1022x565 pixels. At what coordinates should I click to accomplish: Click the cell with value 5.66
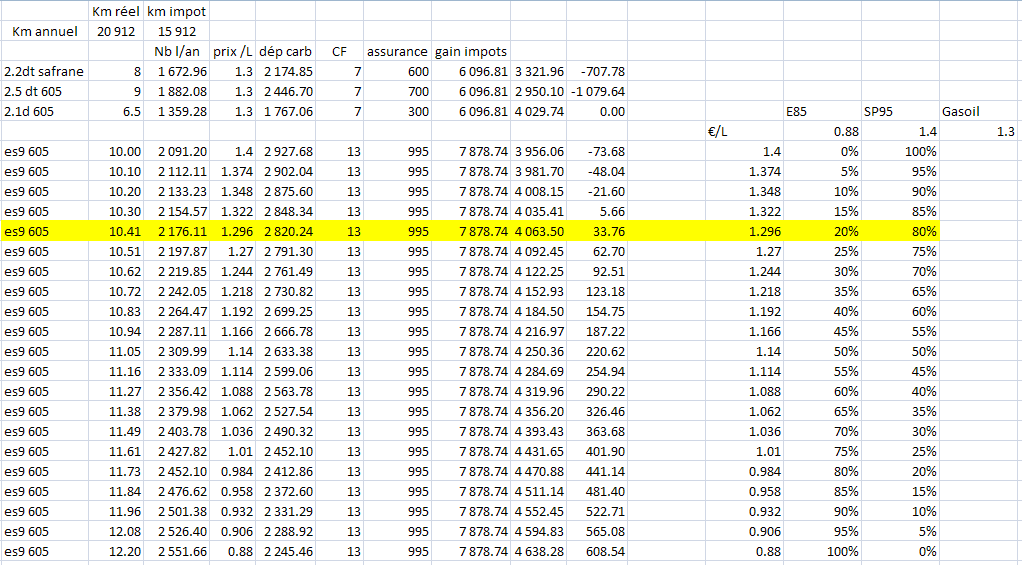click(596, 212)
